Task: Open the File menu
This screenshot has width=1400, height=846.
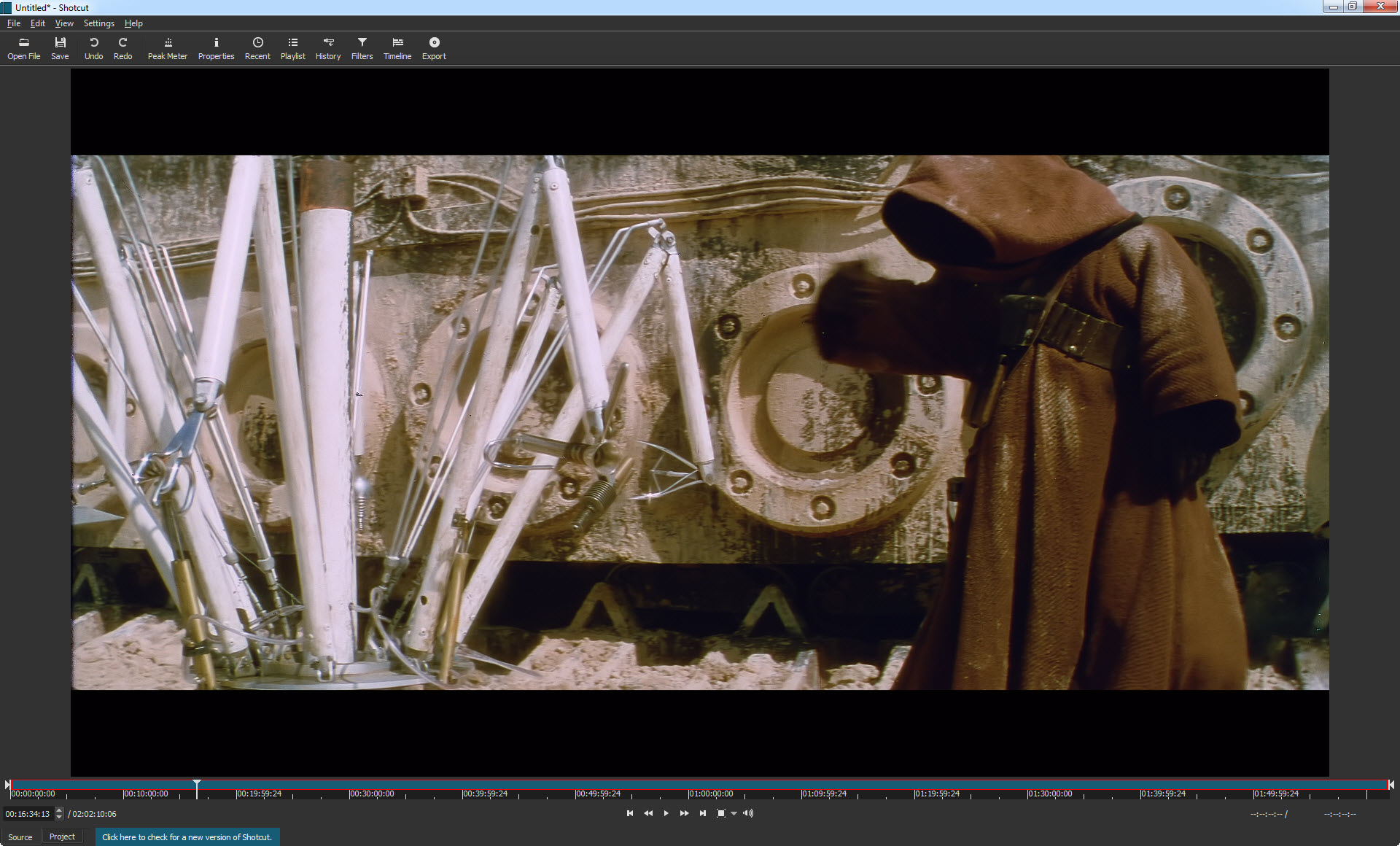Action: 14,23
